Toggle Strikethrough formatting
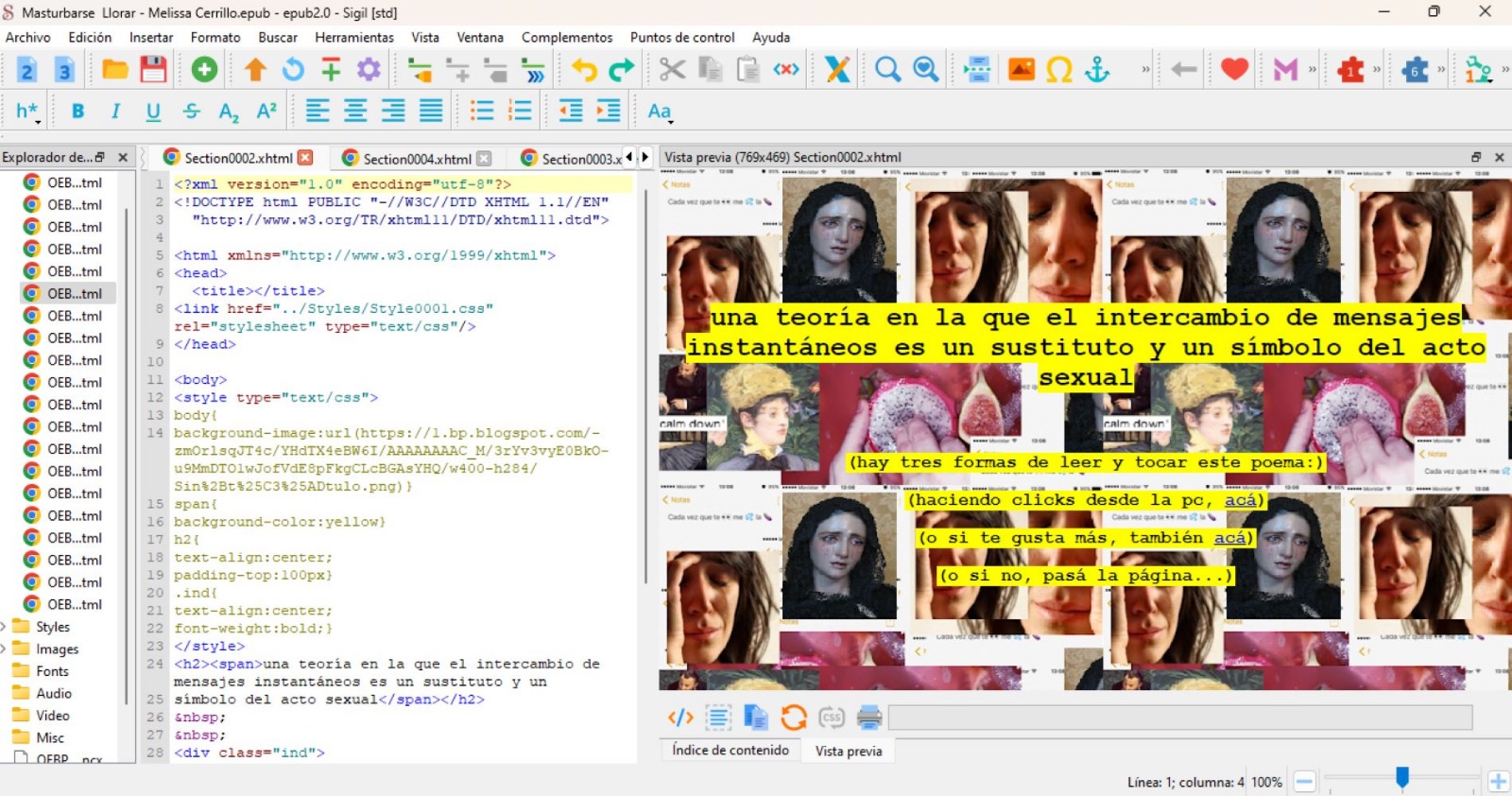The image size is (1512, 796). point(191,112)
